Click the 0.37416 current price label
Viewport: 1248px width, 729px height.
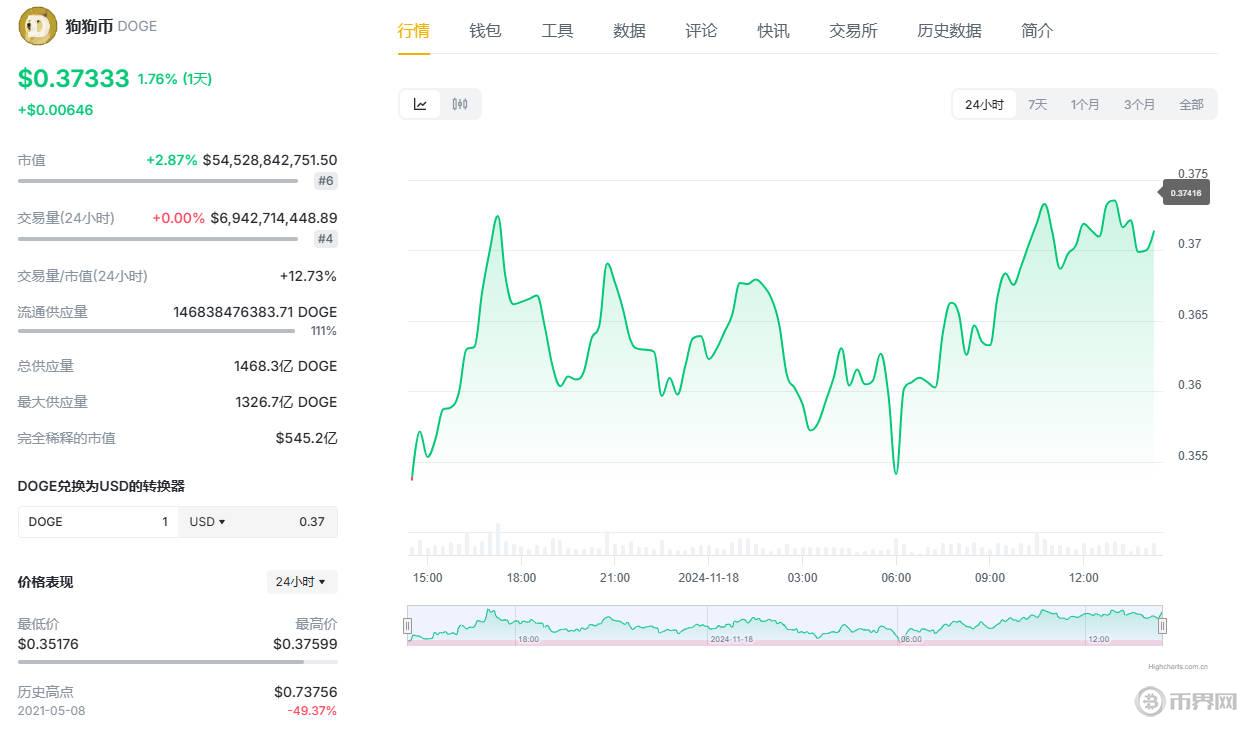1186,193
